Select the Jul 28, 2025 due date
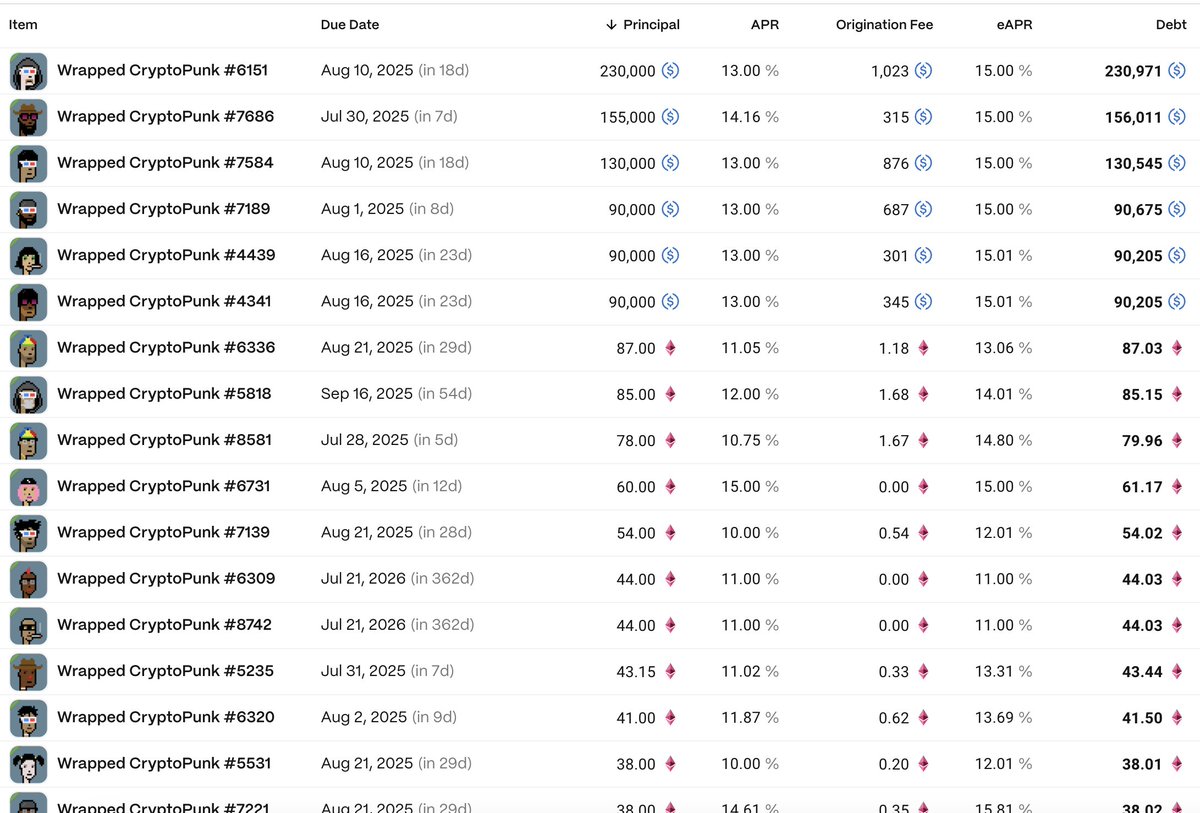 coord(365,440)
